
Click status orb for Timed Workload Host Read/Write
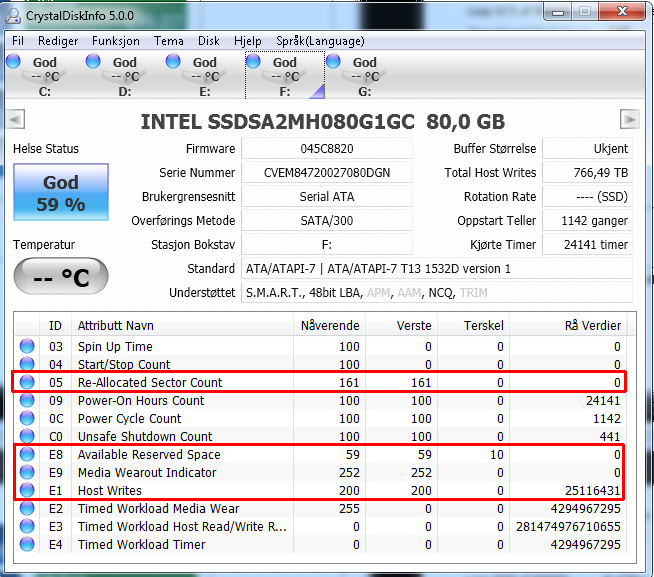coord(27,527)
